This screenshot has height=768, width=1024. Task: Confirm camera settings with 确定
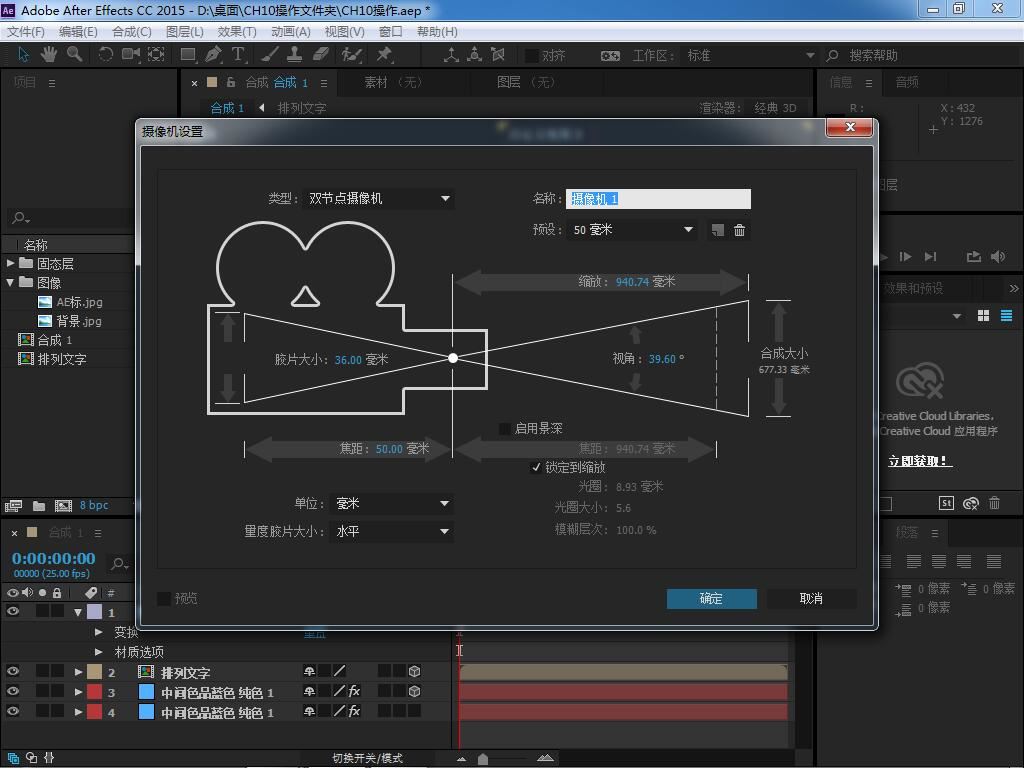(711, 598)
